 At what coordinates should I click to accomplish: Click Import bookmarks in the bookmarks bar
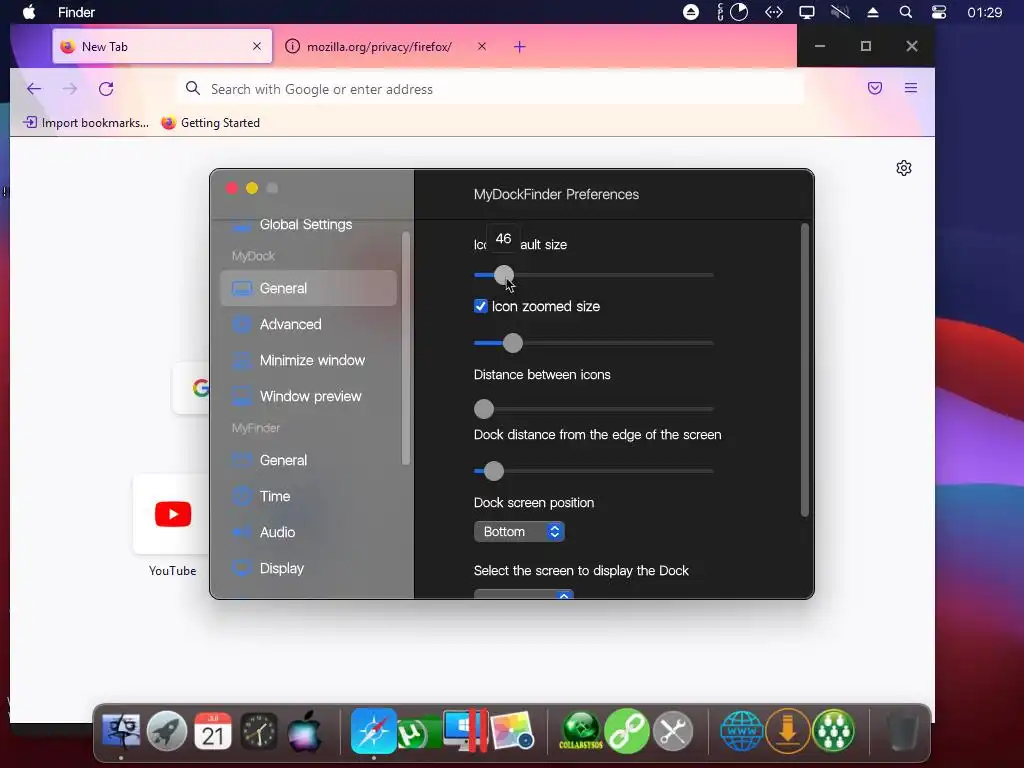(86, 123)
